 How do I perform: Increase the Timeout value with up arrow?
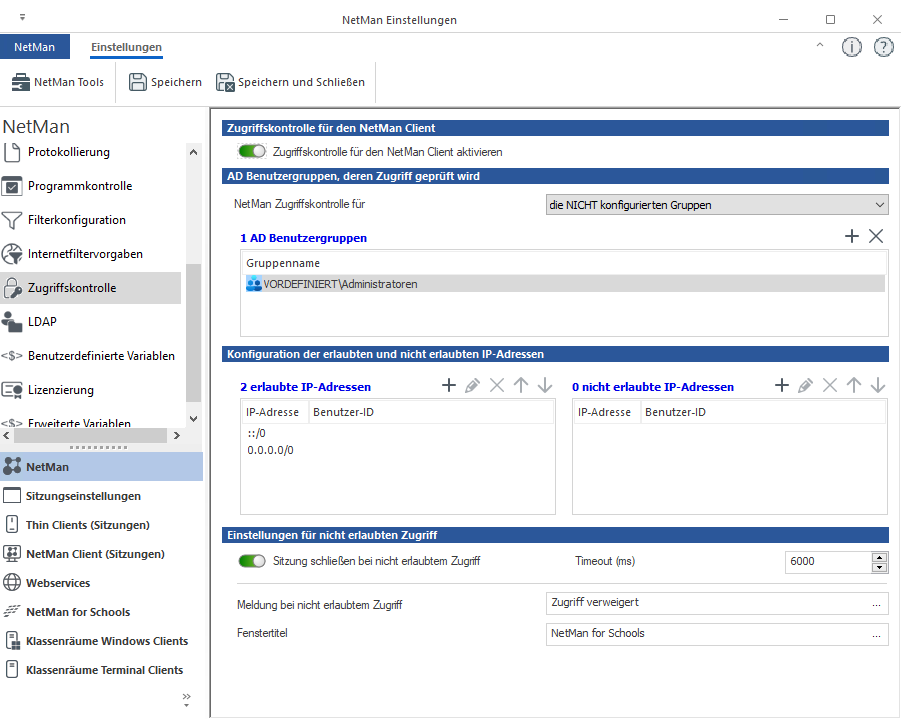(879, 556)
